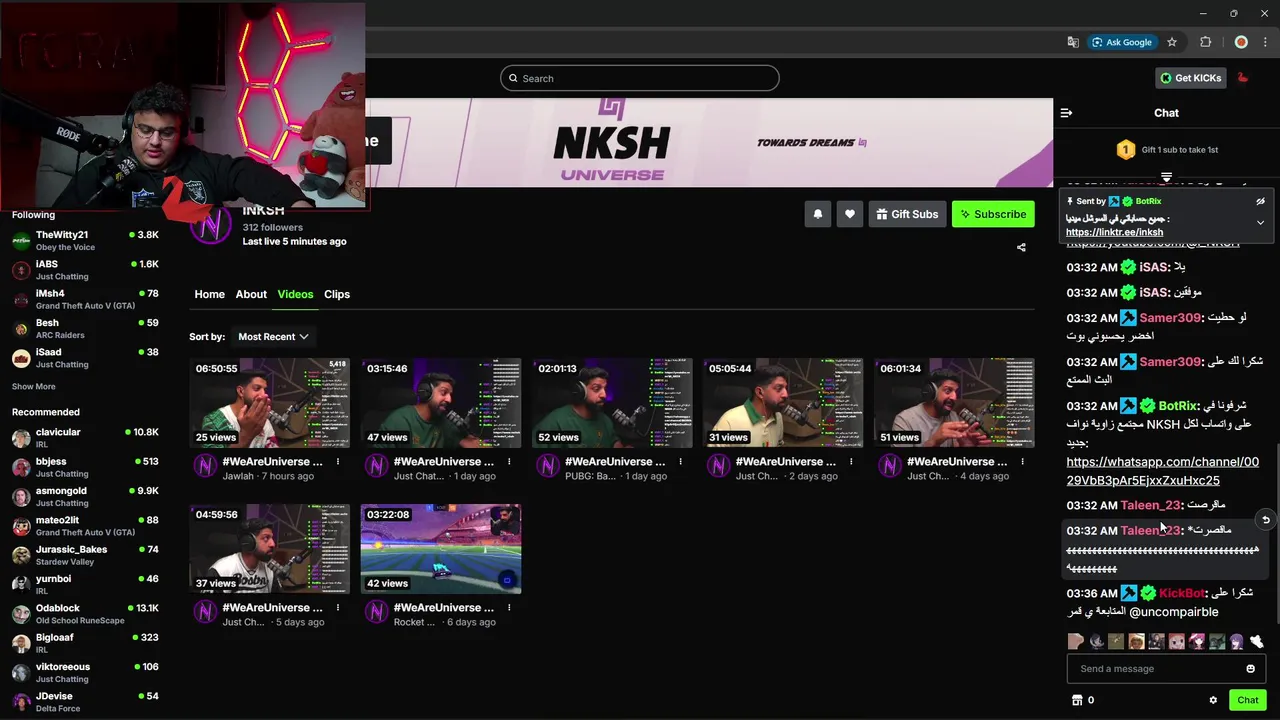Open options menu for the Rocket League video
1280x720 pixels.
coord(509,607)
